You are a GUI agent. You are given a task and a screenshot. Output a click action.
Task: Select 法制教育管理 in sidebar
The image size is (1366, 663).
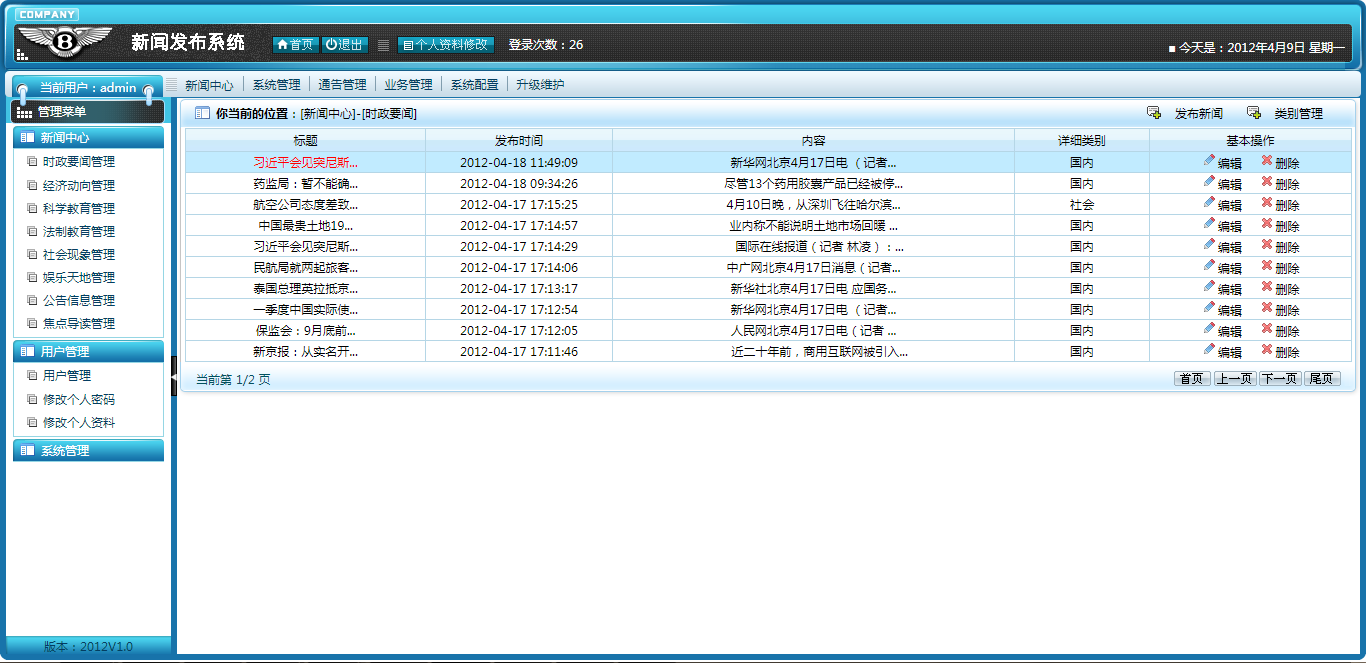(79, 232)
